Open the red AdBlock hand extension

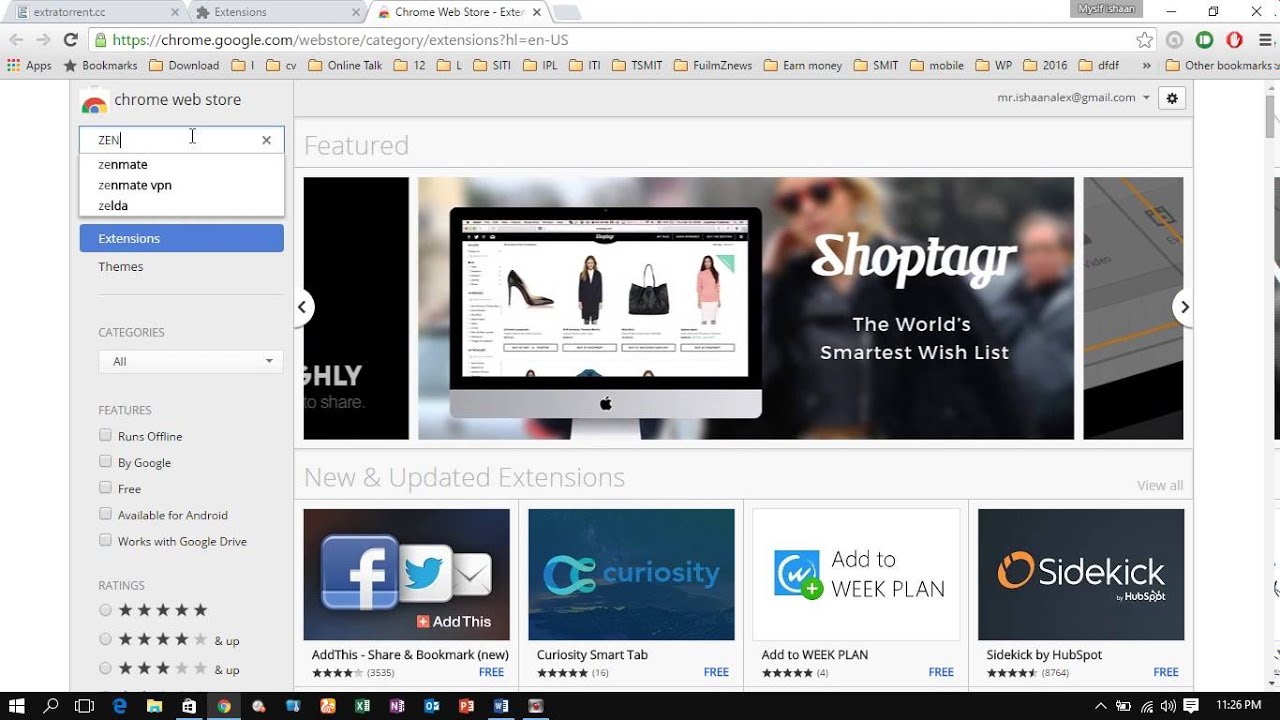[1235, 40]
